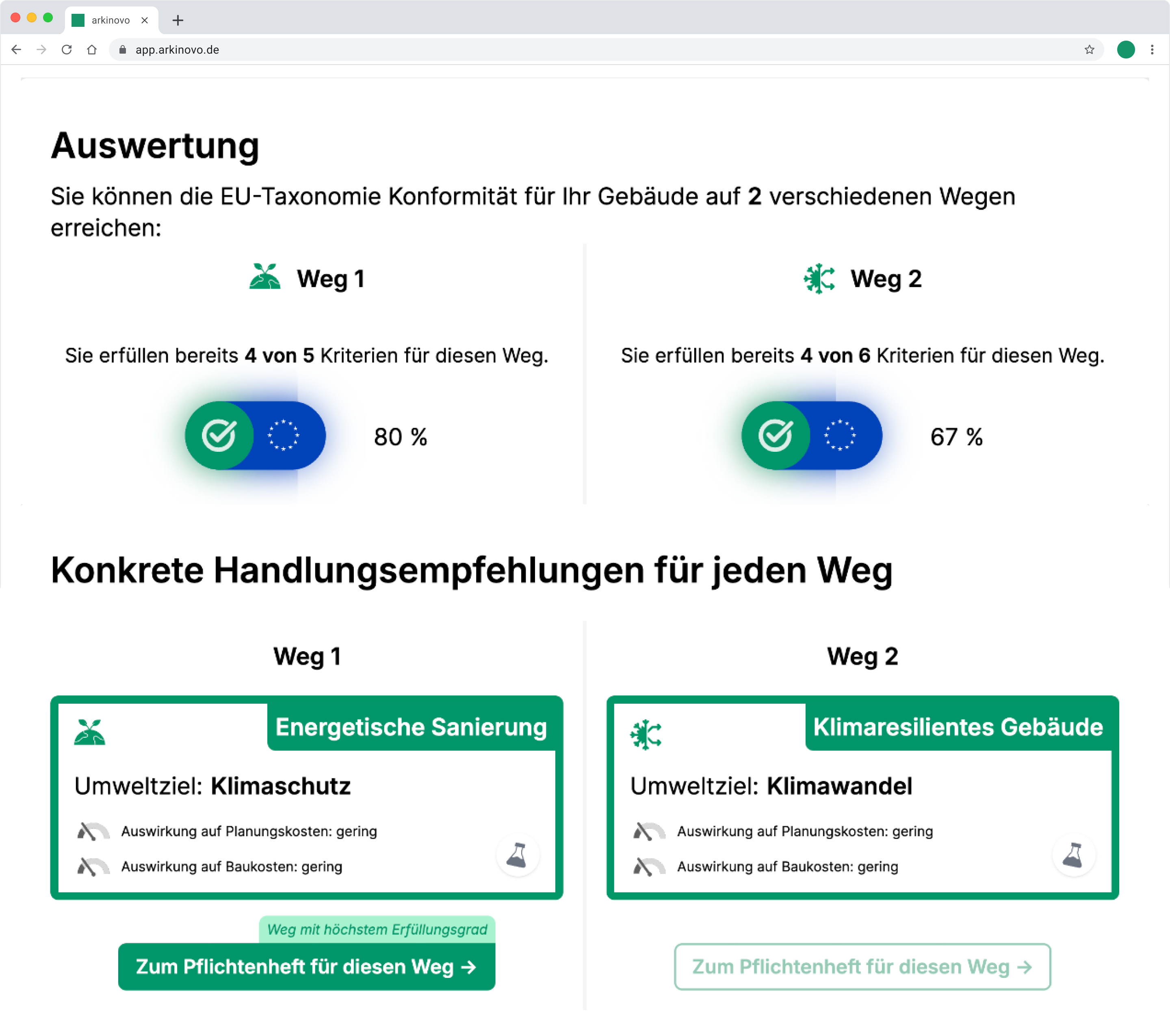Screen dimensions: 1170x1036
Task: Click Planungskosten gauge icon in Klimawandel card
Action: [x=649, y=831]
